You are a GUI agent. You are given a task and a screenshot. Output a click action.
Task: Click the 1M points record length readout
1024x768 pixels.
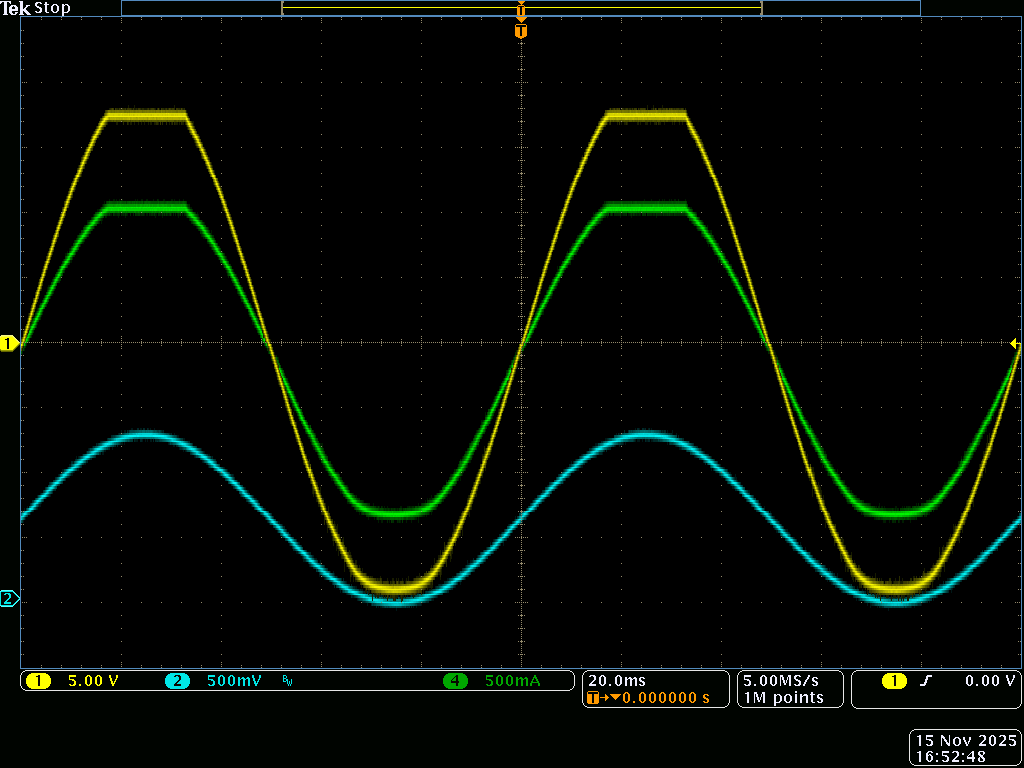click(782, 697)
